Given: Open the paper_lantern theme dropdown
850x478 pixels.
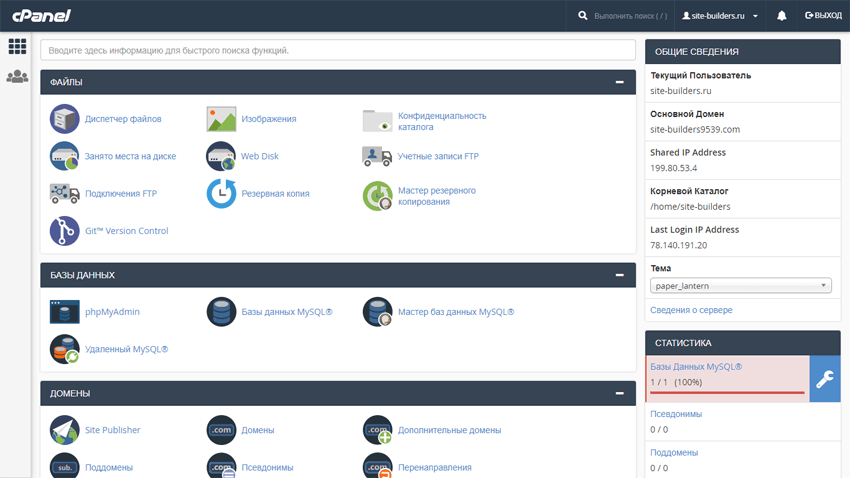Looking at the screenshot, I should (x=740, y=286).
